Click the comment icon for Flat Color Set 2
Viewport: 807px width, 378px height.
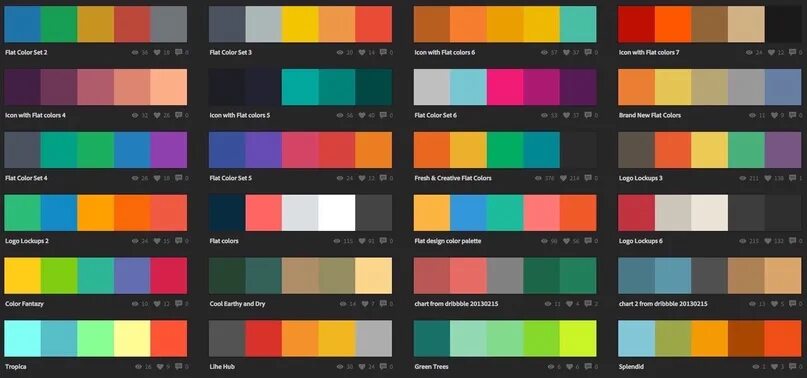click(179, 53)
